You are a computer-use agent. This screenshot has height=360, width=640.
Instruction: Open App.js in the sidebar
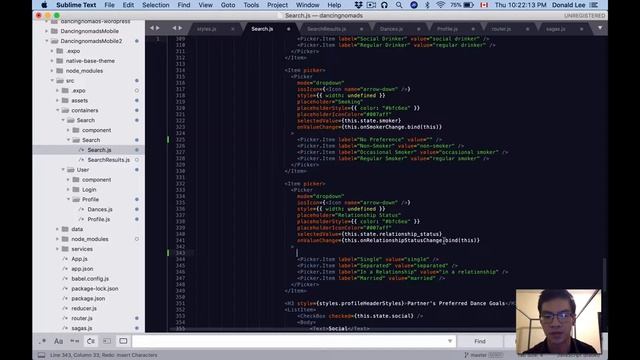pos(79,259)
